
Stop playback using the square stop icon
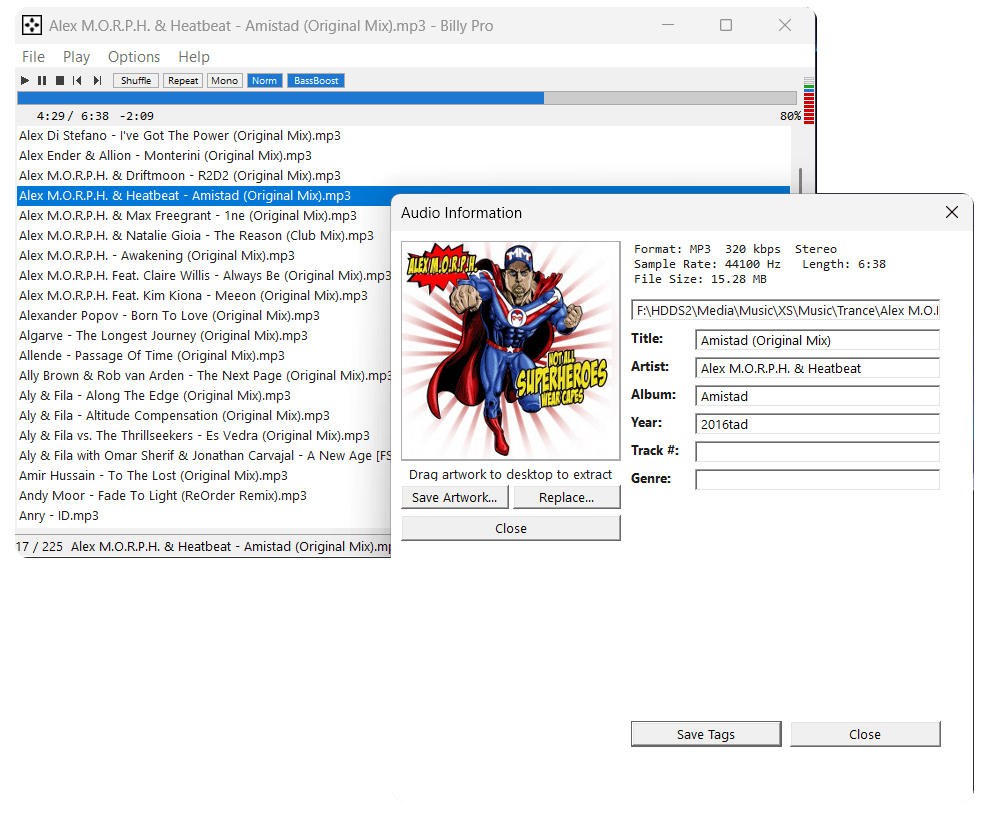click(x=60, y=81)
